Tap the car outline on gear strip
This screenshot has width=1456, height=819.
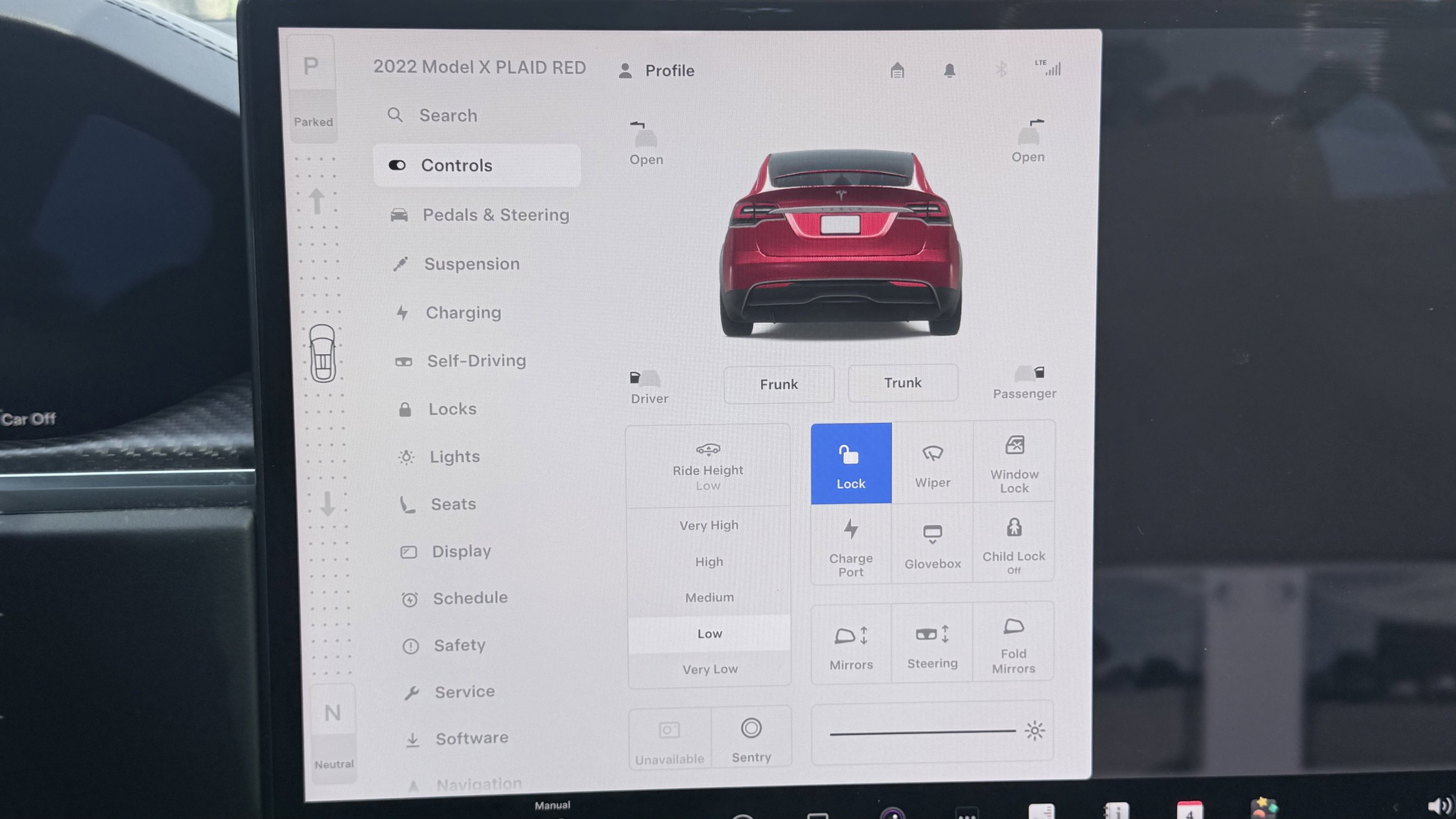(x=322, y=353)
